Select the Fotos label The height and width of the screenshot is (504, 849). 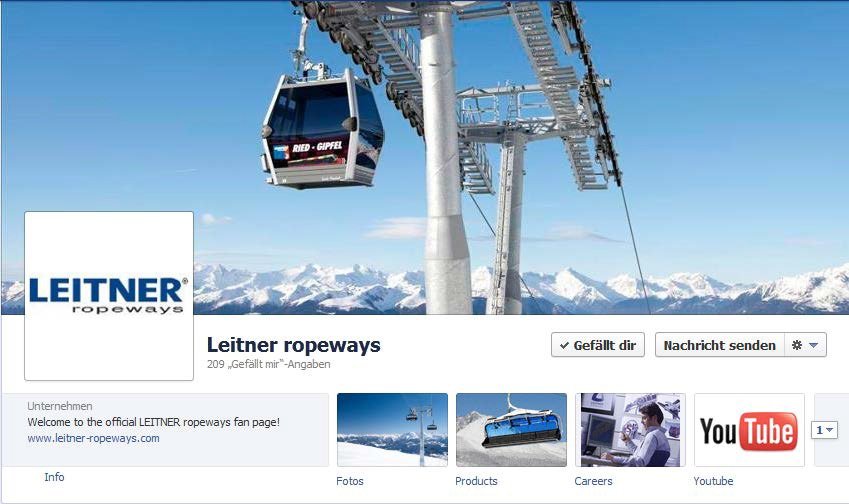tap(350, 481)
